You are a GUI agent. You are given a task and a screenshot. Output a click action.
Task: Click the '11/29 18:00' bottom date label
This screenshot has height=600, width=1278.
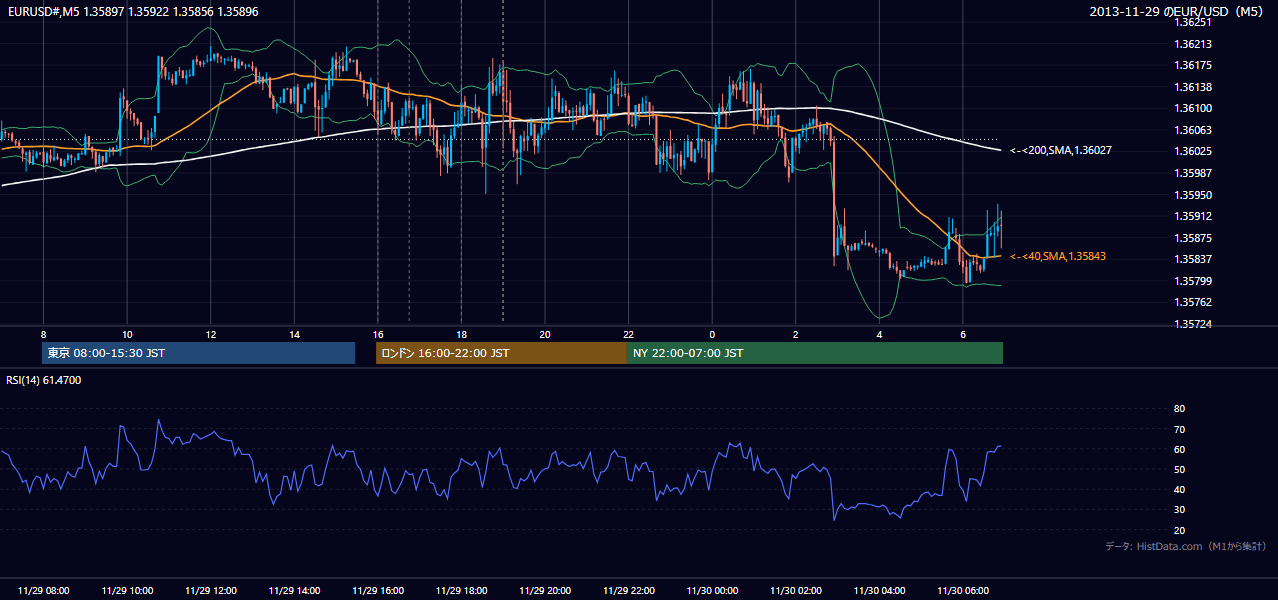point(461,591)
